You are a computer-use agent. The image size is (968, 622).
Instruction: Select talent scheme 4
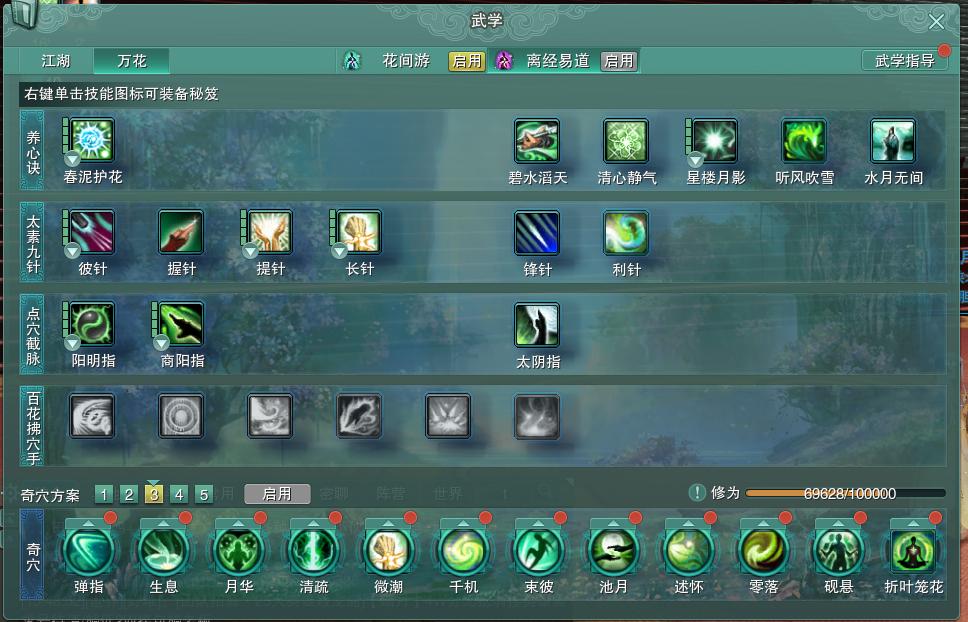coord(179,494)
